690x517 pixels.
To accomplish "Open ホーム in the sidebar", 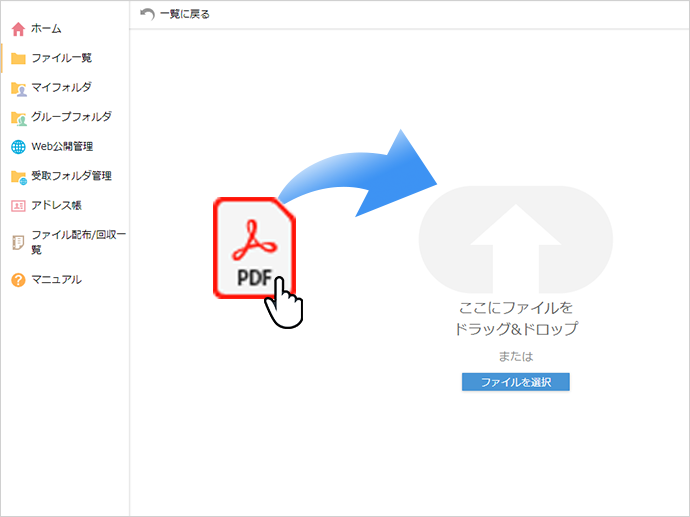I will coord(46,29).
